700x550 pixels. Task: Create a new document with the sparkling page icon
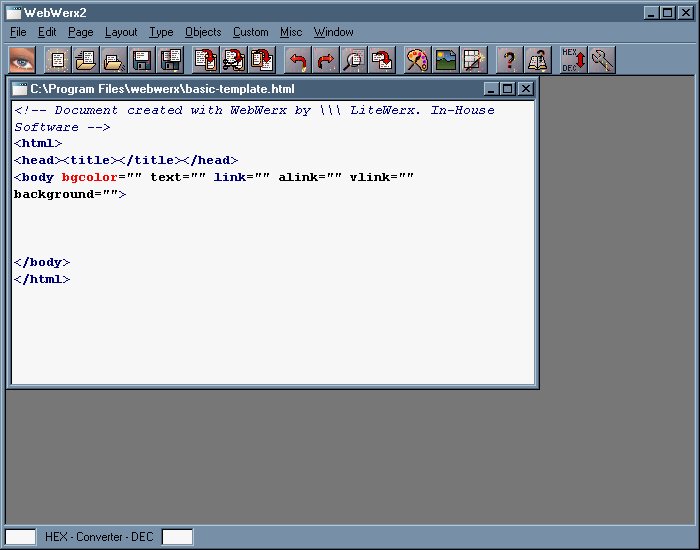[58, 59]
